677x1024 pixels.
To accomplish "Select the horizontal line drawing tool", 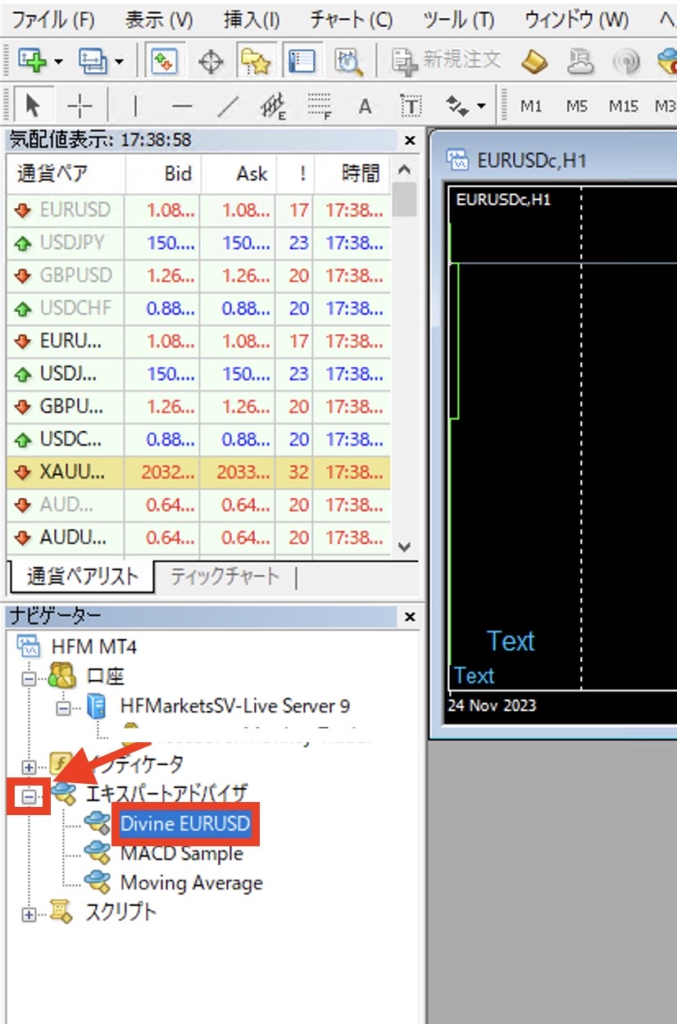I will [182, 105].
